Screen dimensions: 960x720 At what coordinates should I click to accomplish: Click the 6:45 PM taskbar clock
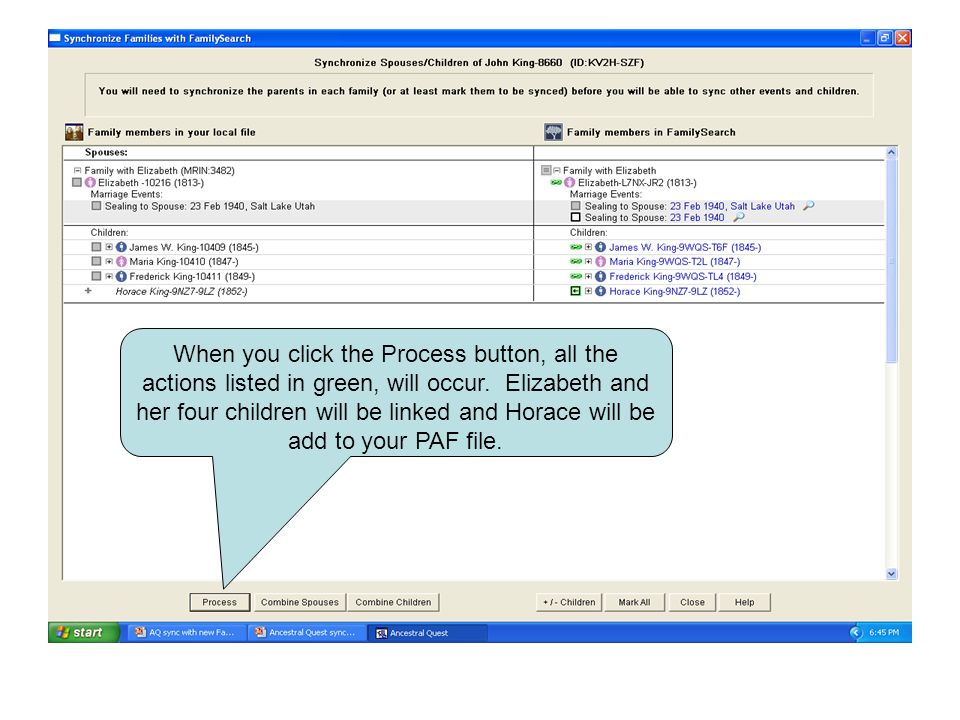884,632
